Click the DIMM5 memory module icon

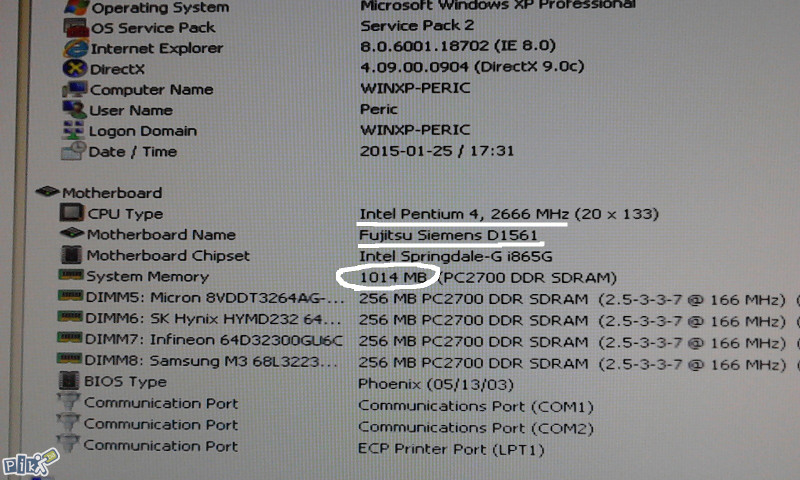70,296
